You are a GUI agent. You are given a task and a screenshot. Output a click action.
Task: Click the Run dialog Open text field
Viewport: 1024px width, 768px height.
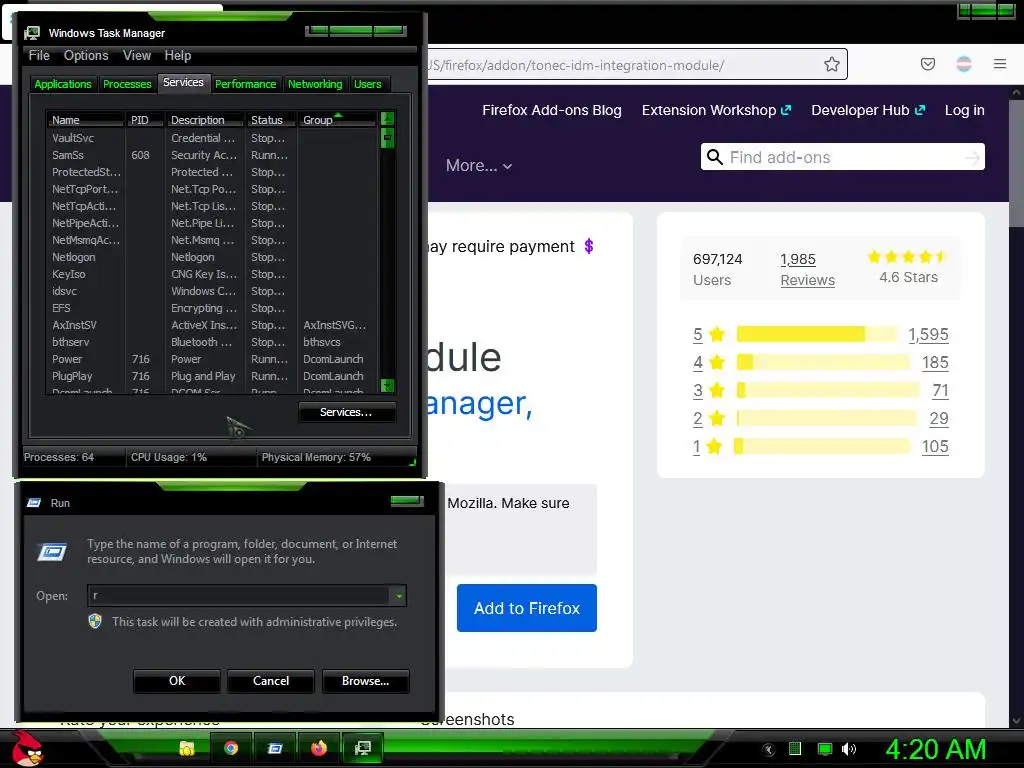pyautogui.click(x=240, y=596)
